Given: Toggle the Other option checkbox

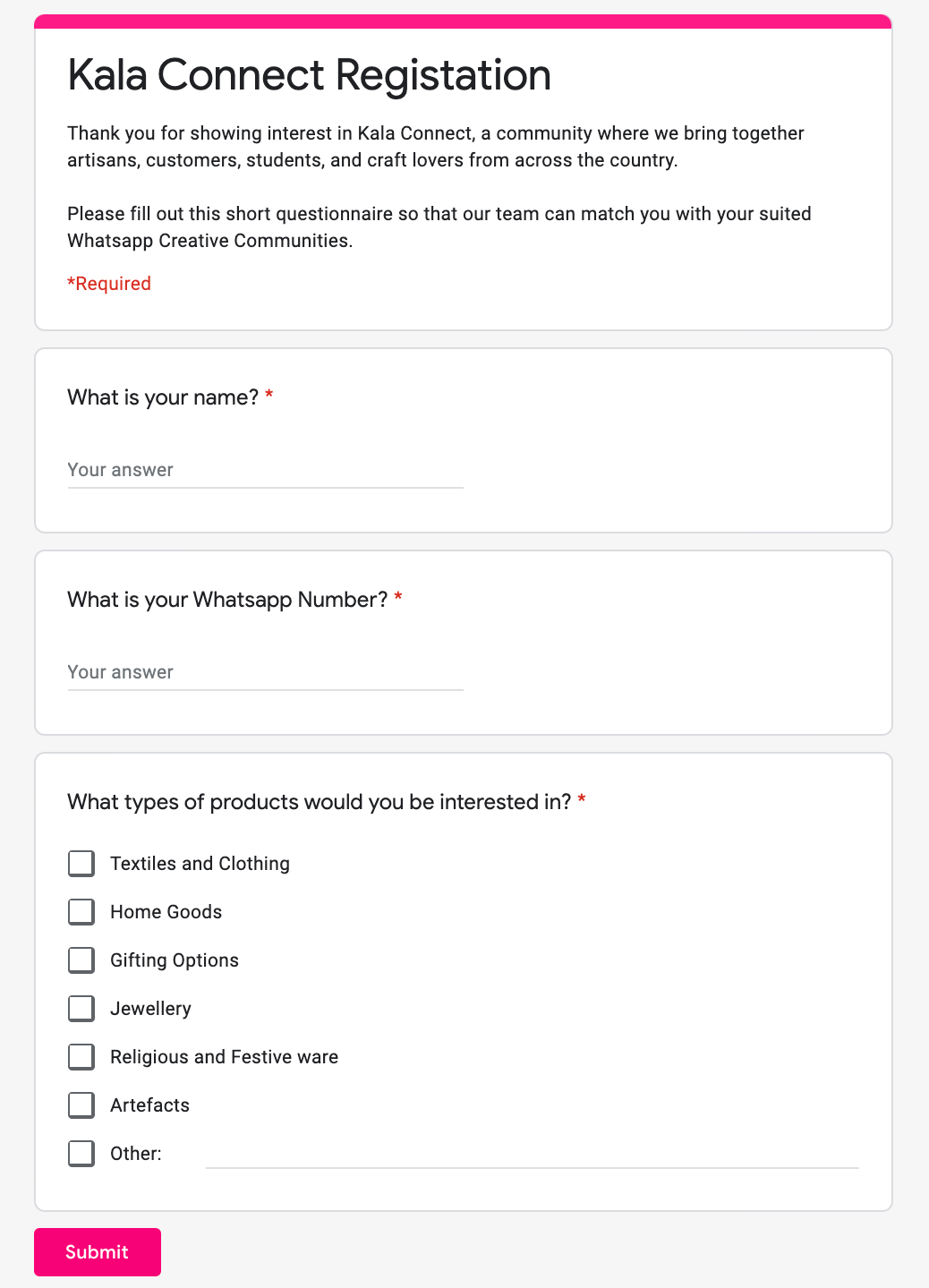Looking at the screenshot, I should (x=81, y=1154).
